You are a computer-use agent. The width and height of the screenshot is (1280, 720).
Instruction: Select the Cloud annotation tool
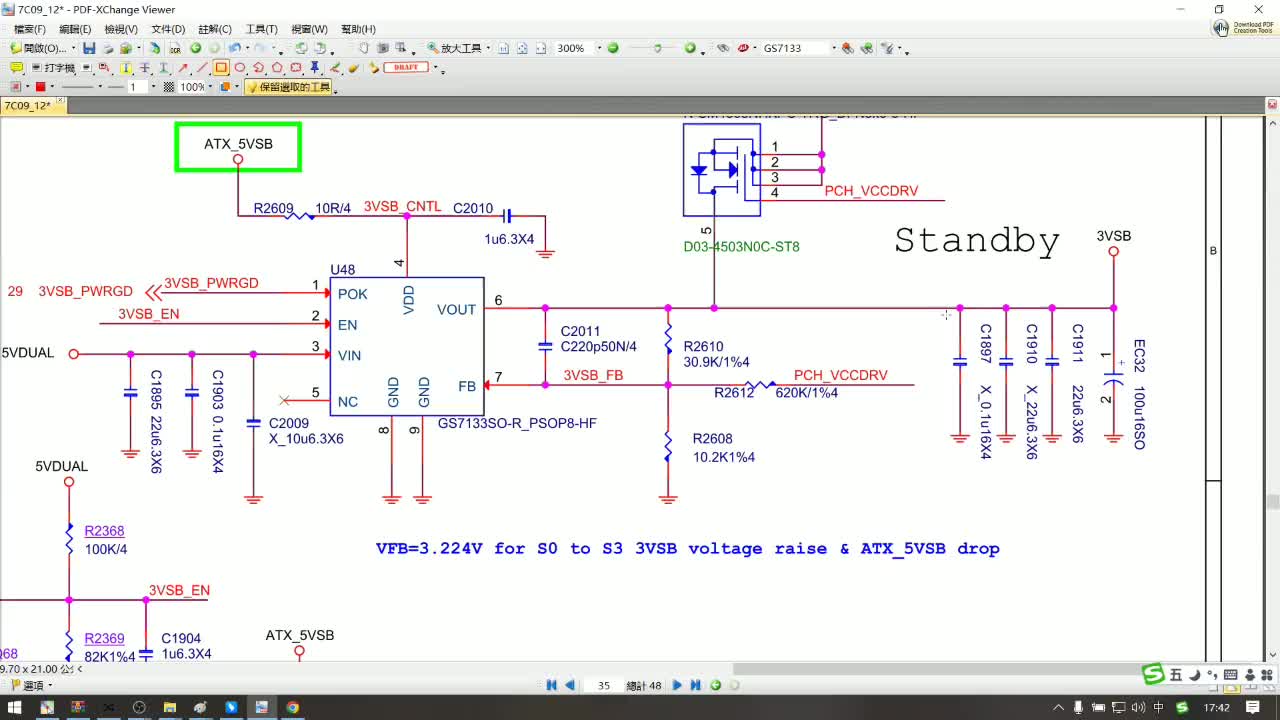296,68
